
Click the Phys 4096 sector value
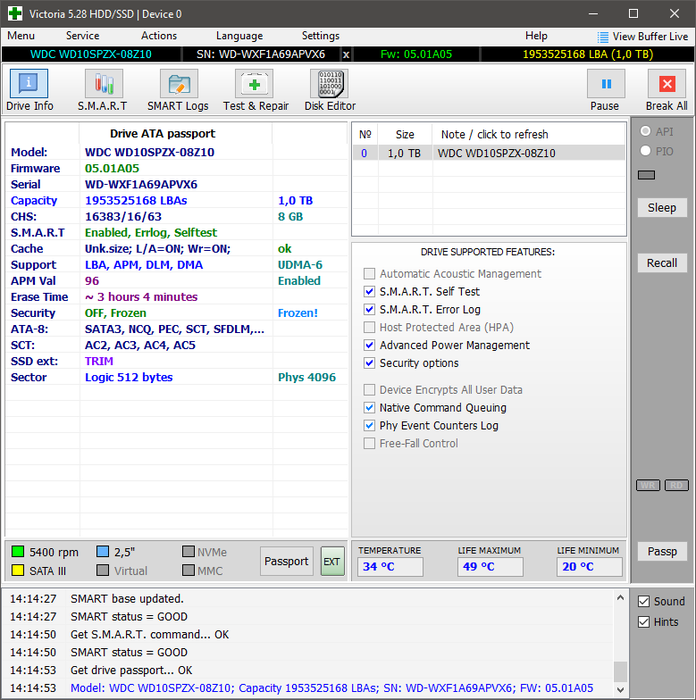tap(307, 377)
